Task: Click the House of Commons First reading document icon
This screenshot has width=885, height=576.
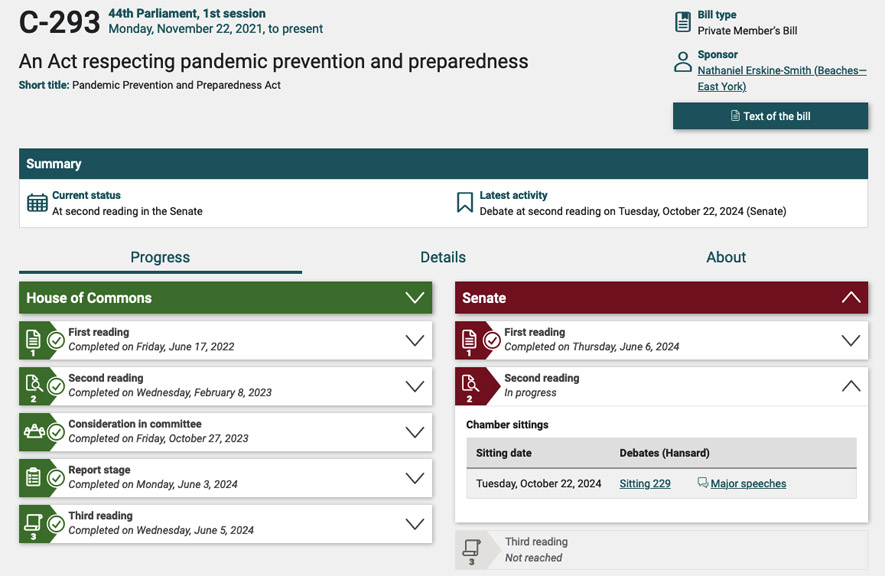Action: tap(33, 339)
